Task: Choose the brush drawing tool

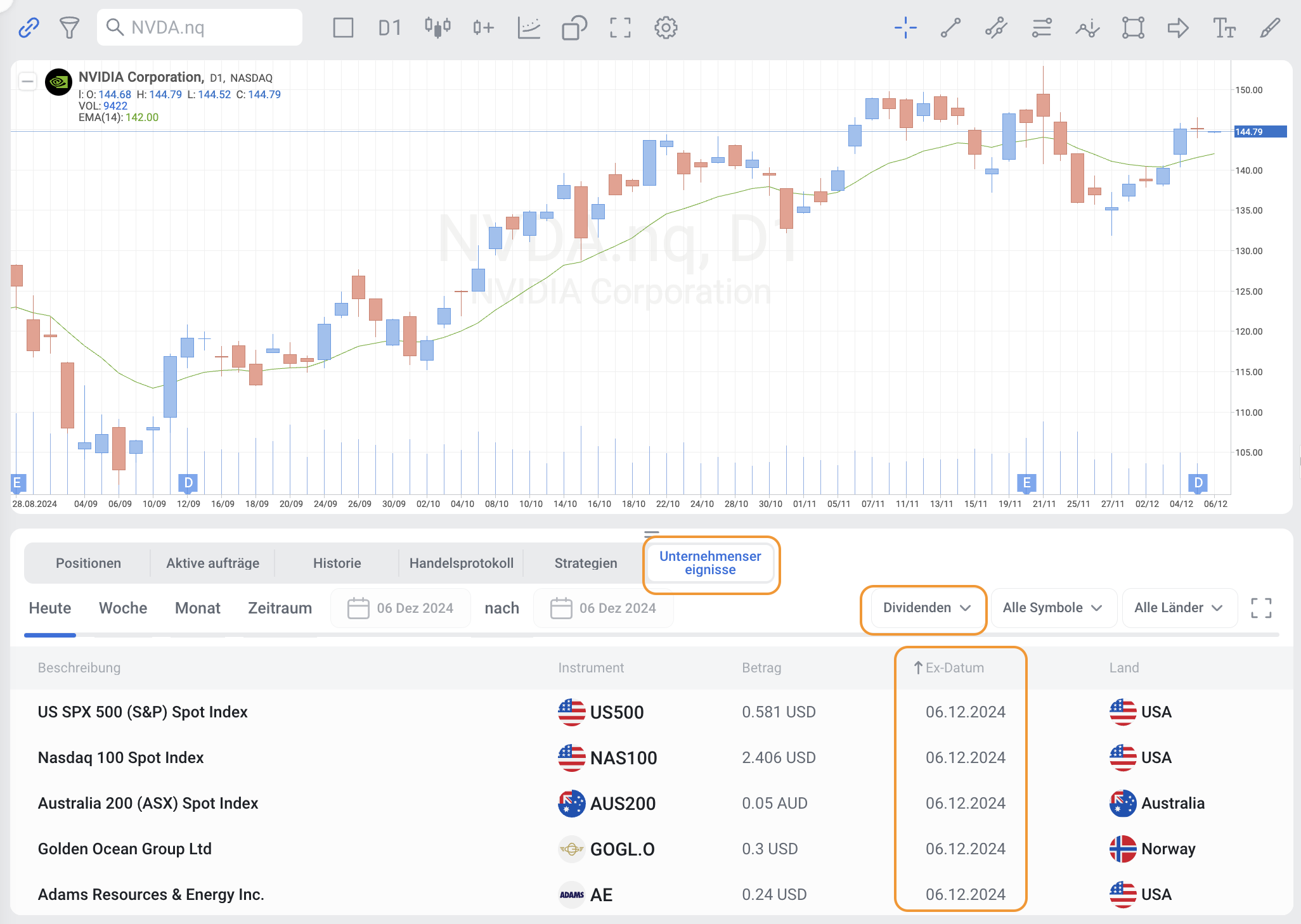Action: pos(1270,27)
